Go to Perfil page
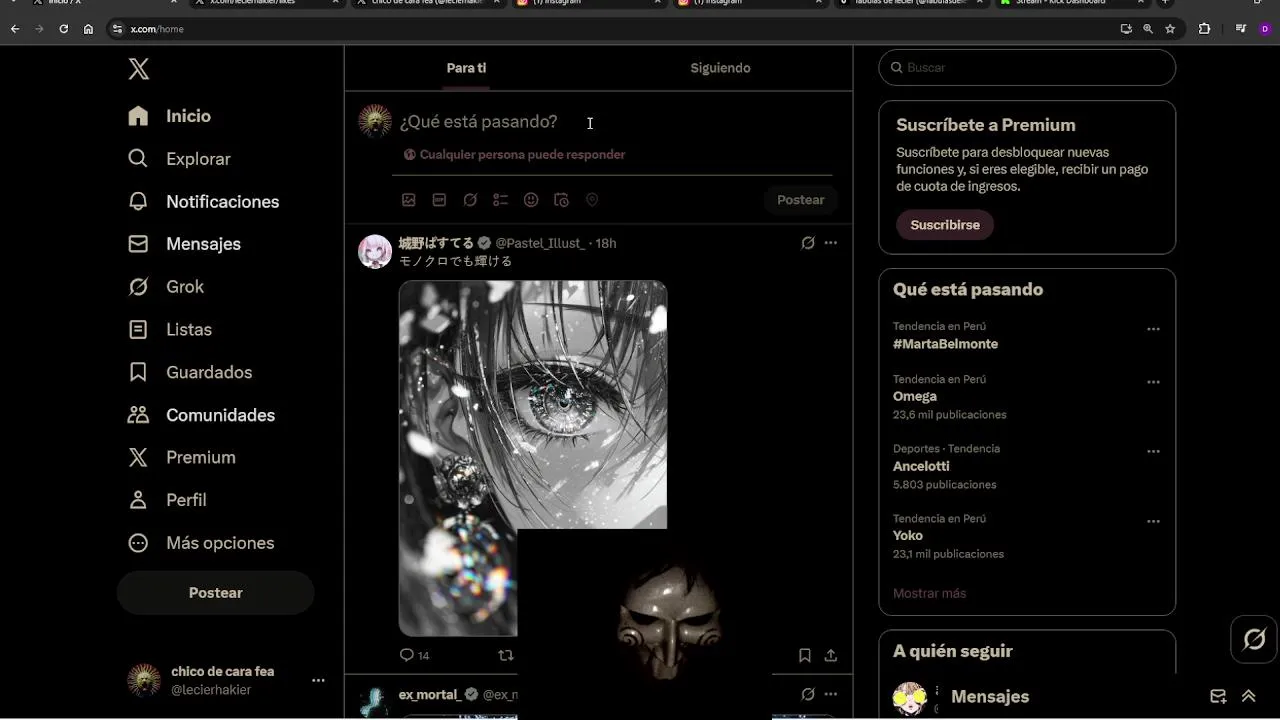This screenshot has width=1280, height=720. tap(167, 500)
